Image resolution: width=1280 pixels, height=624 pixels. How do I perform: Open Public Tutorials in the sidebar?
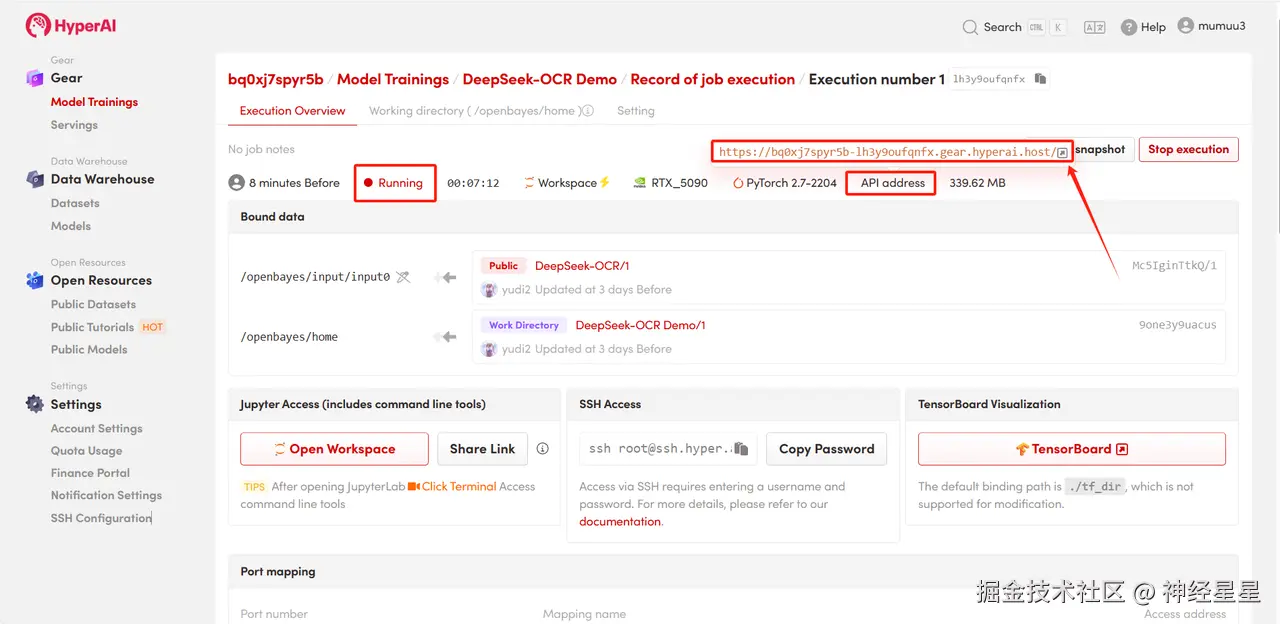click(x=92, y=327)
